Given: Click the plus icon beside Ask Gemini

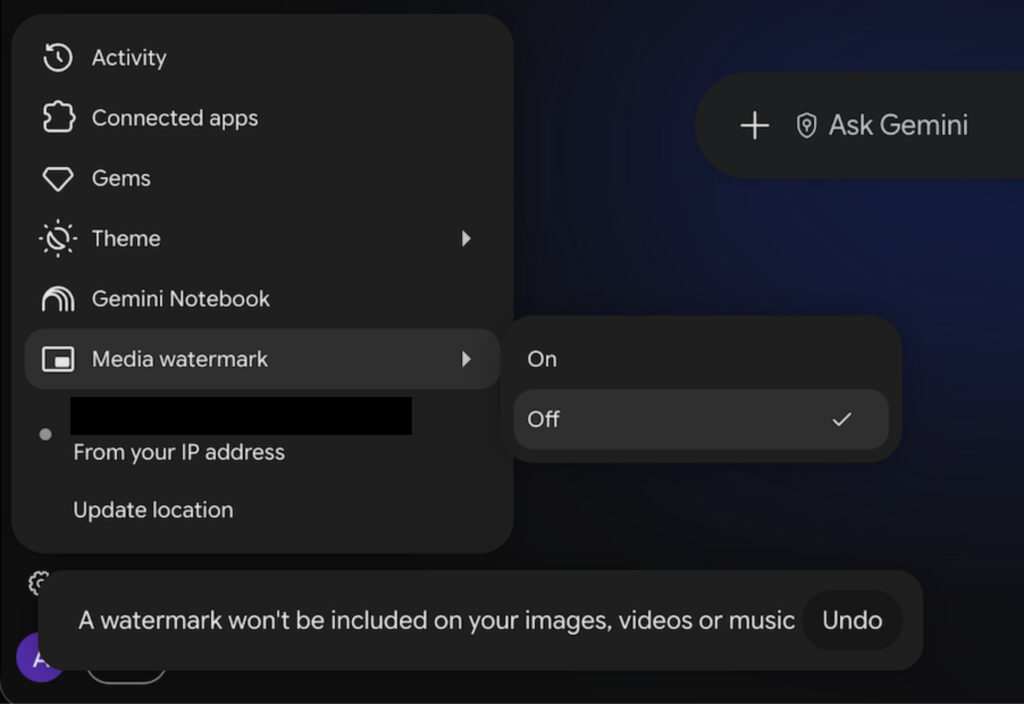Looking at the screenshot, I should 754,125.
